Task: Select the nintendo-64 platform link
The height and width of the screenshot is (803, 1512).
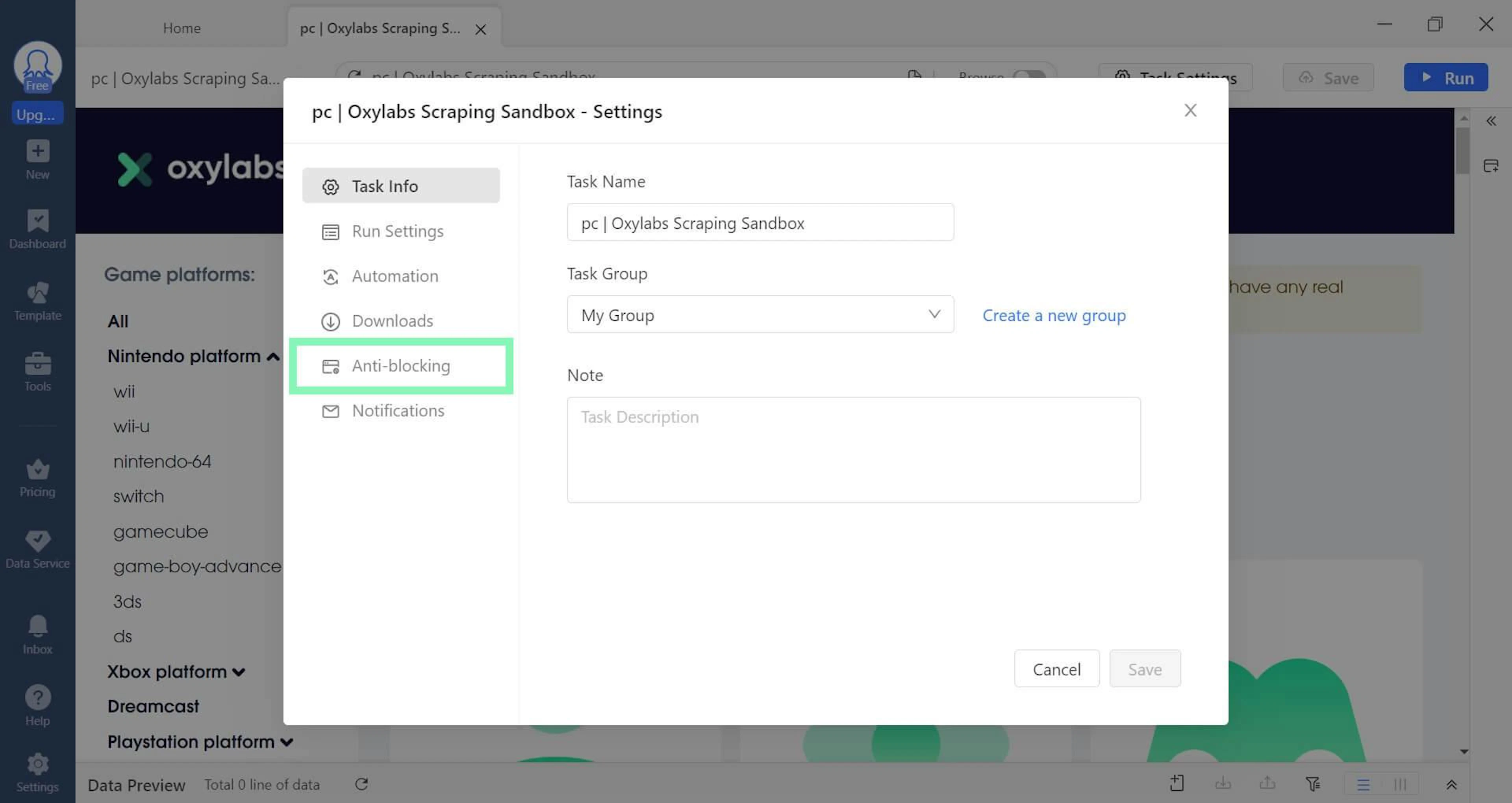Action: tap(162, 462)
